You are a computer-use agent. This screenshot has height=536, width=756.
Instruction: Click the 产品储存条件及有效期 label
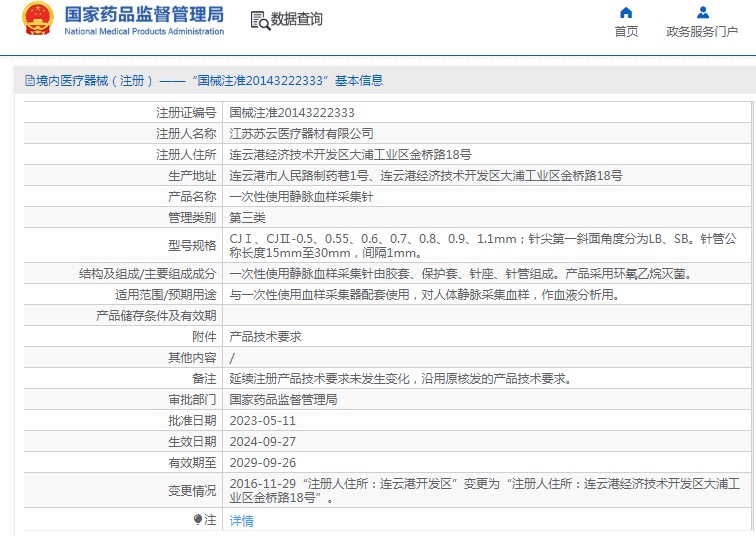(156, 316)
